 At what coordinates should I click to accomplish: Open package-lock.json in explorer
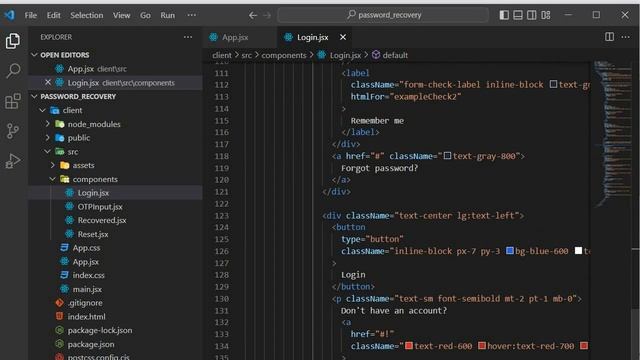[x=115, y=330]
